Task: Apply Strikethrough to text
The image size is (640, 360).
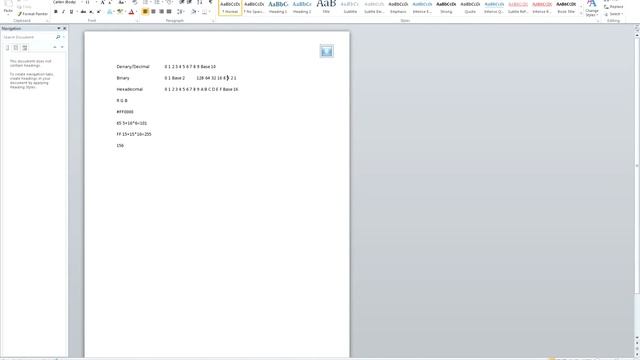Action: [83, 12]
